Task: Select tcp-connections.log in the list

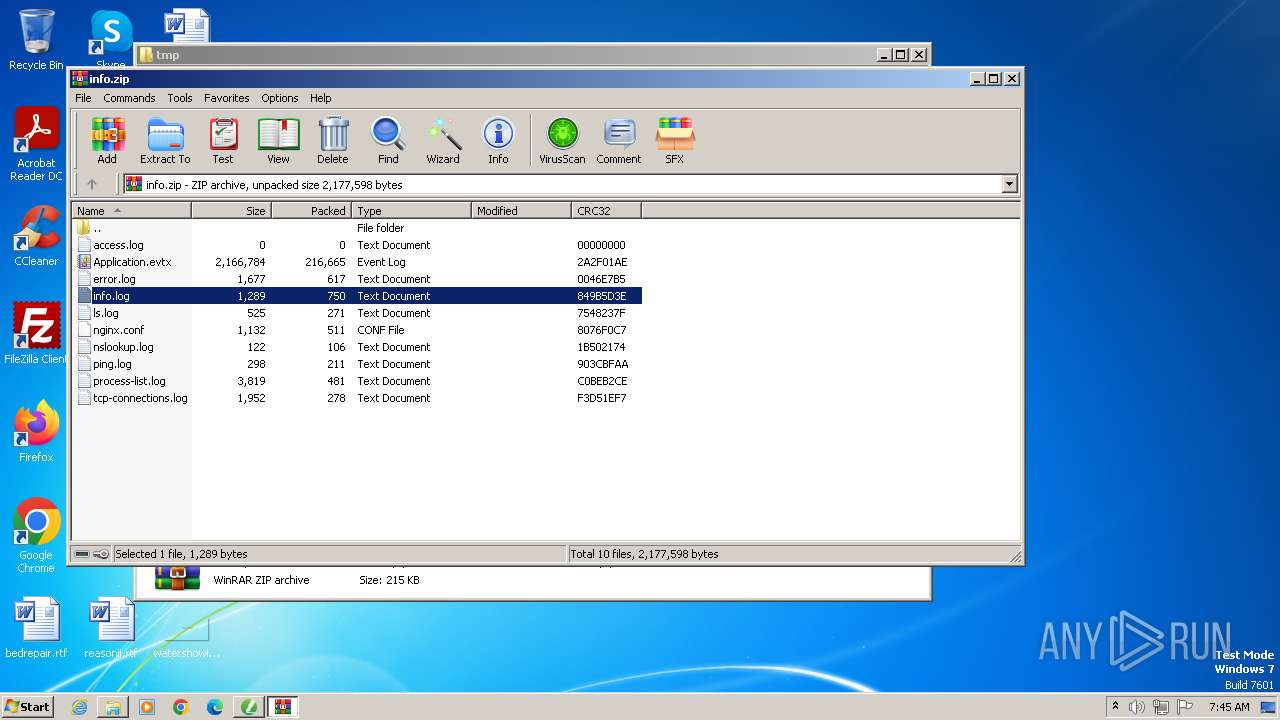Action: (357, 398)
